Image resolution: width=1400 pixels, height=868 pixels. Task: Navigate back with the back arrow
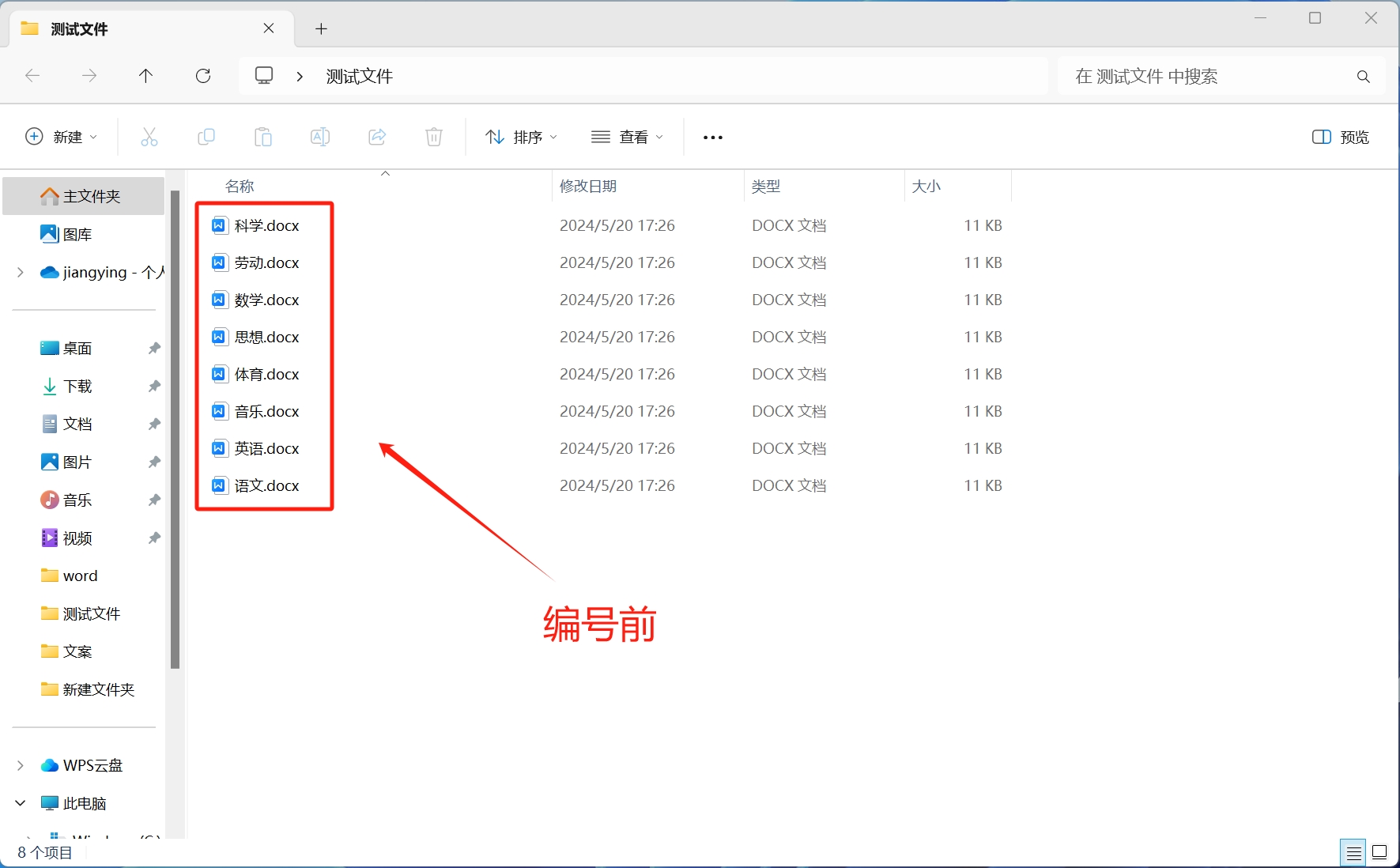coord(32,76)
